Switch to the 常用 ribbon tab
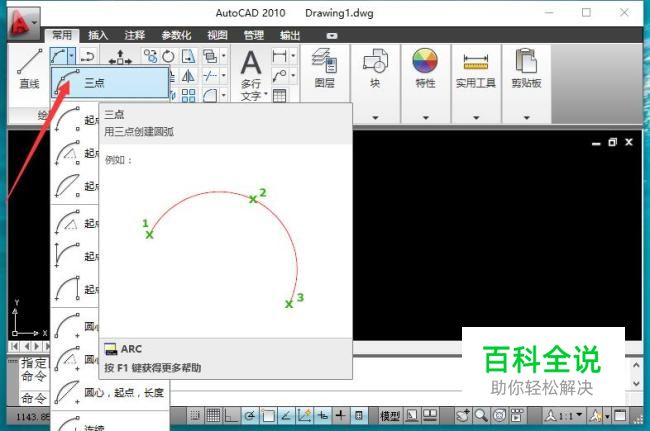Screen dimensions: 650x431 click(x=62, y=36)
